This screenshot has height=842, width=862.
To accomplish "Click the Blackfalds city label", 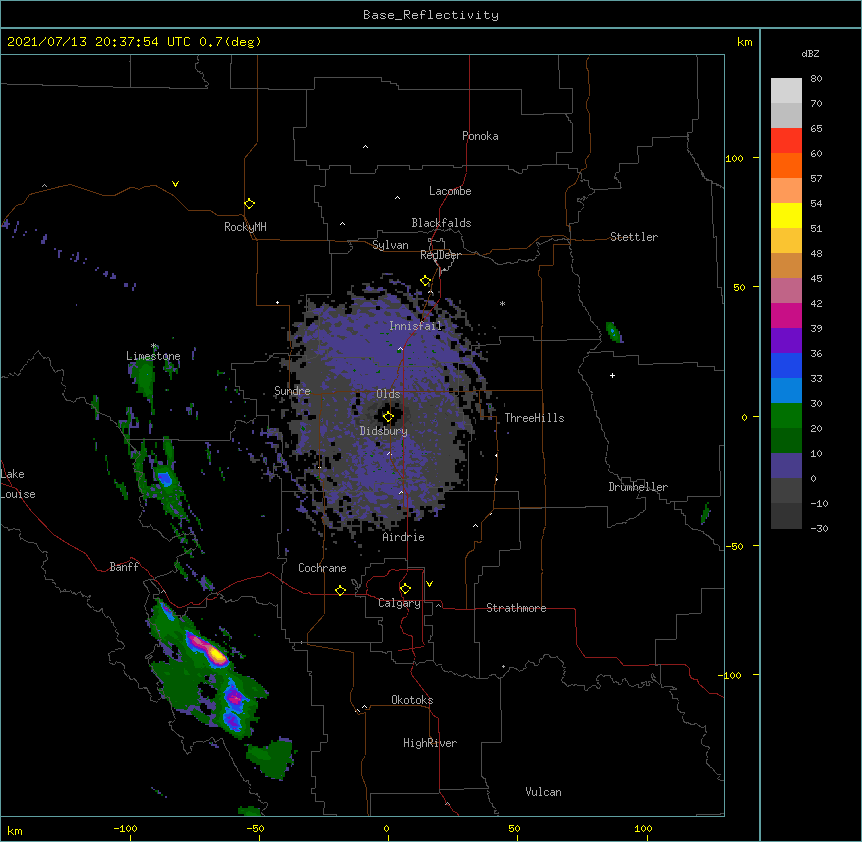I will pos(441,223).
